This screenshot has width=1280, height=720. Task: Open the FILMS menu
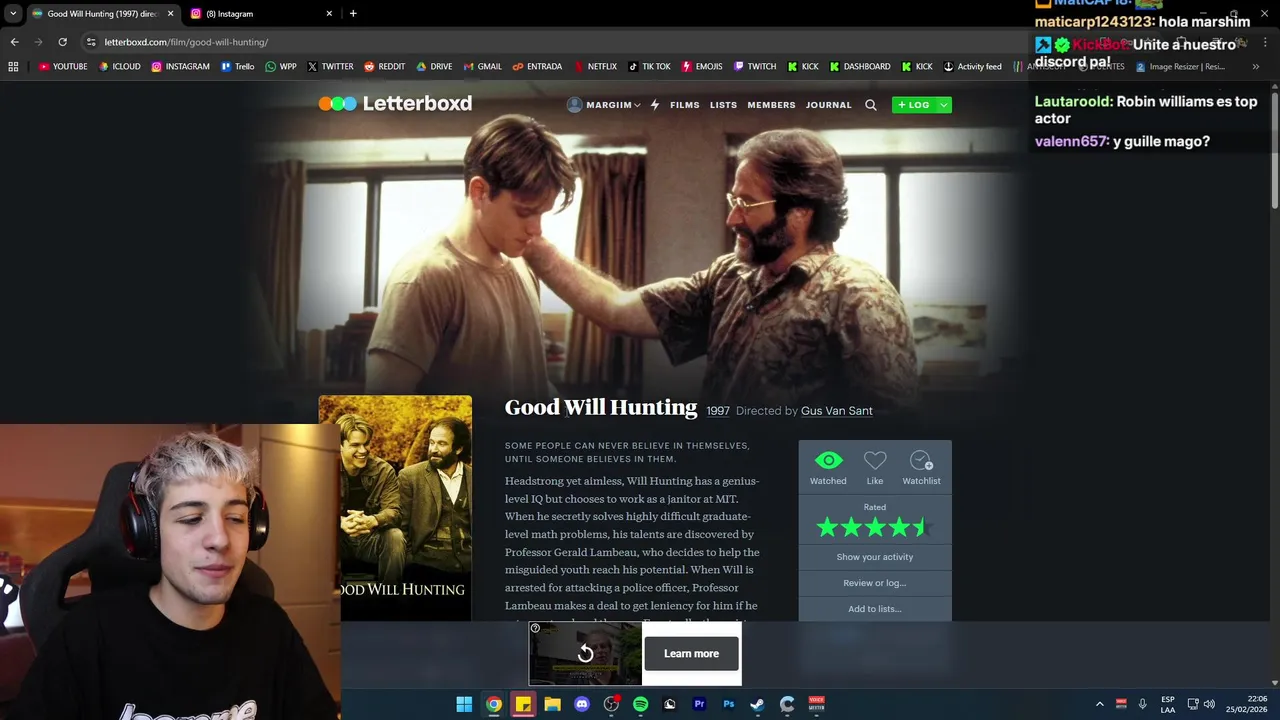point(684,105)
